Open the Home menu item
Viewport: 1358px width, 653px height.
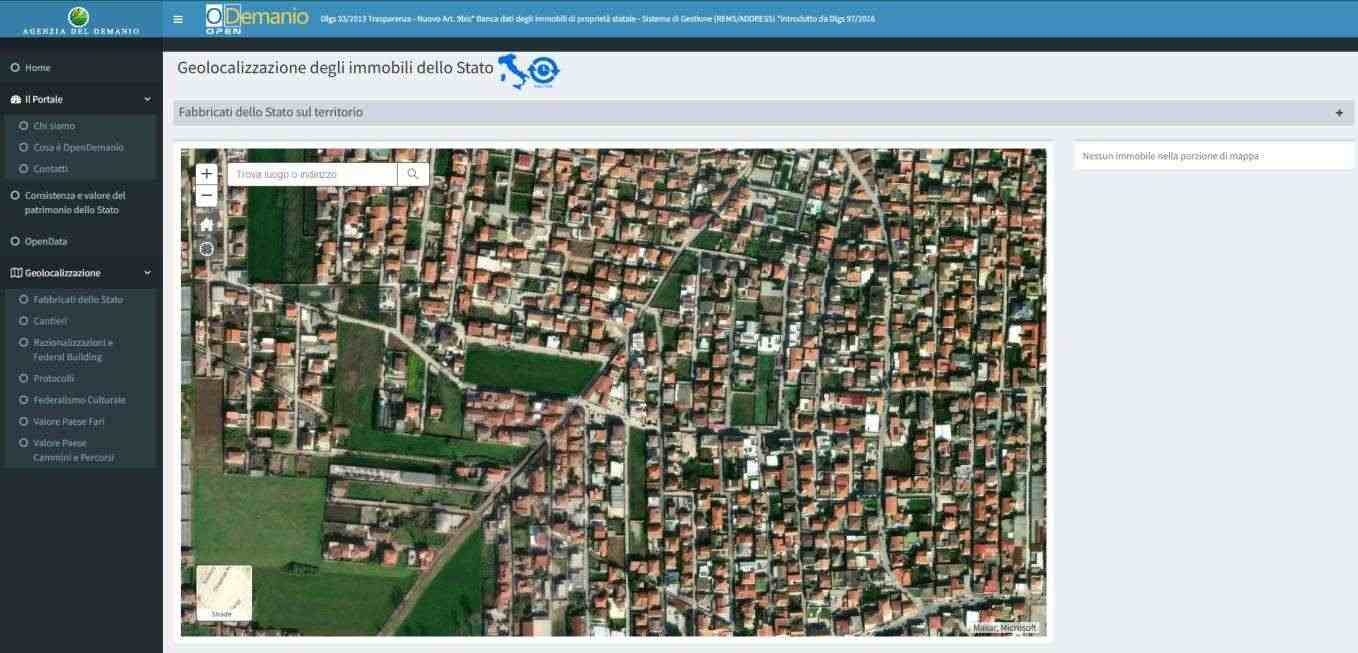pos(38,68)
